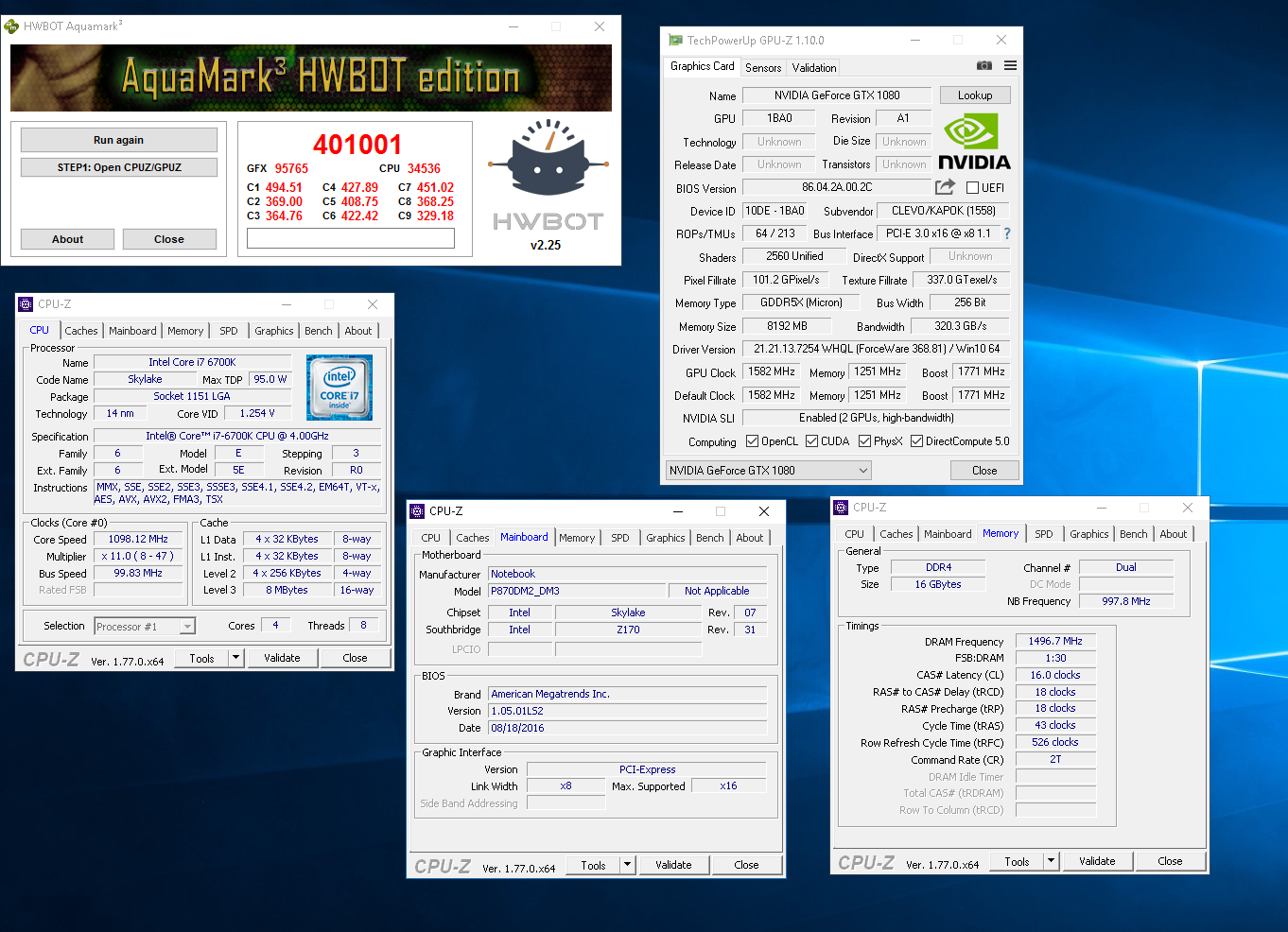This screenshot has height=932, width=1288.
Task: Click the Lookup button in GPU-Z
Action: coord(975,95)
